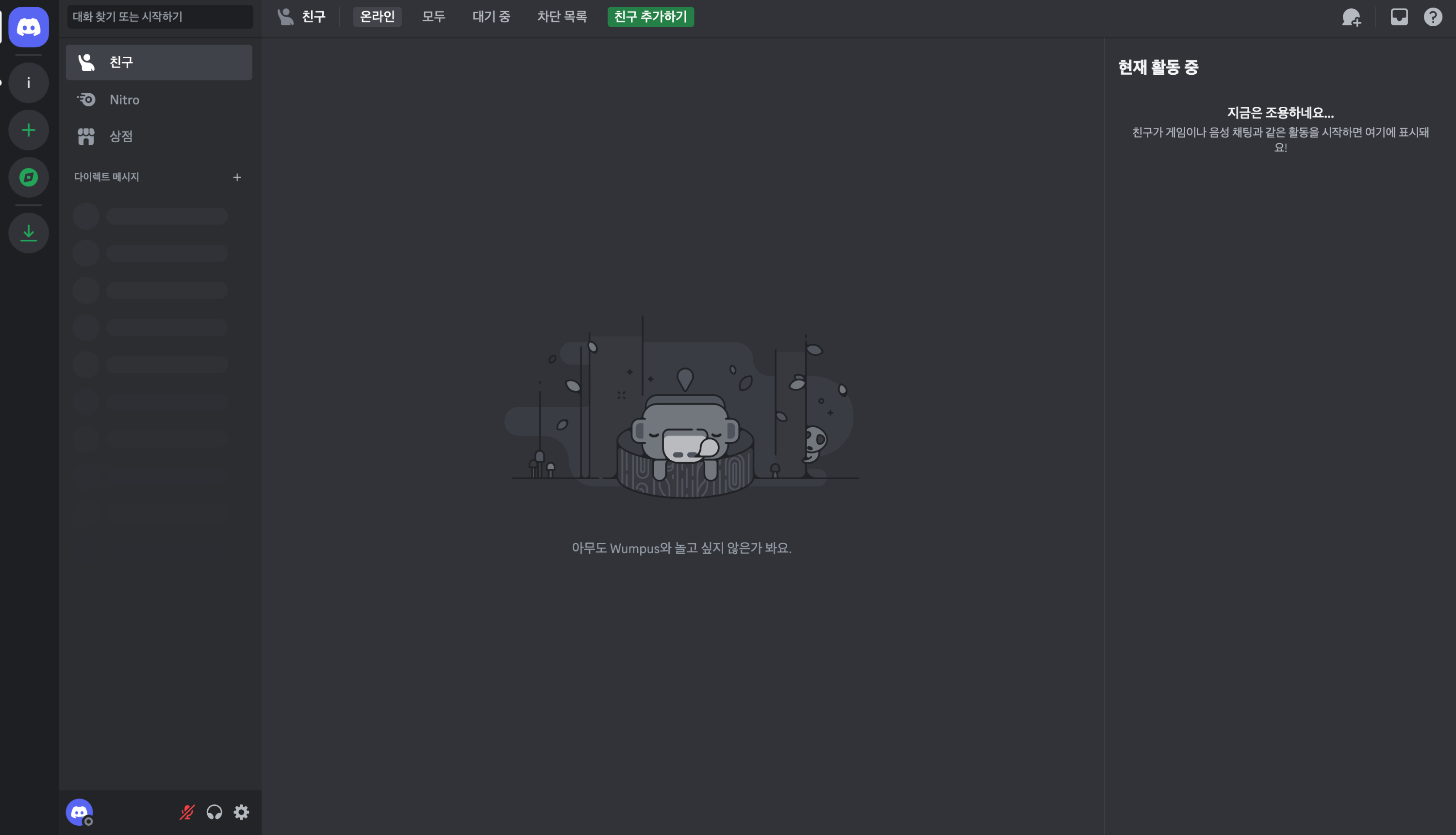Open the new group DM icon
Viewport: 1456px width, 835px height.
click(1351, 17)
